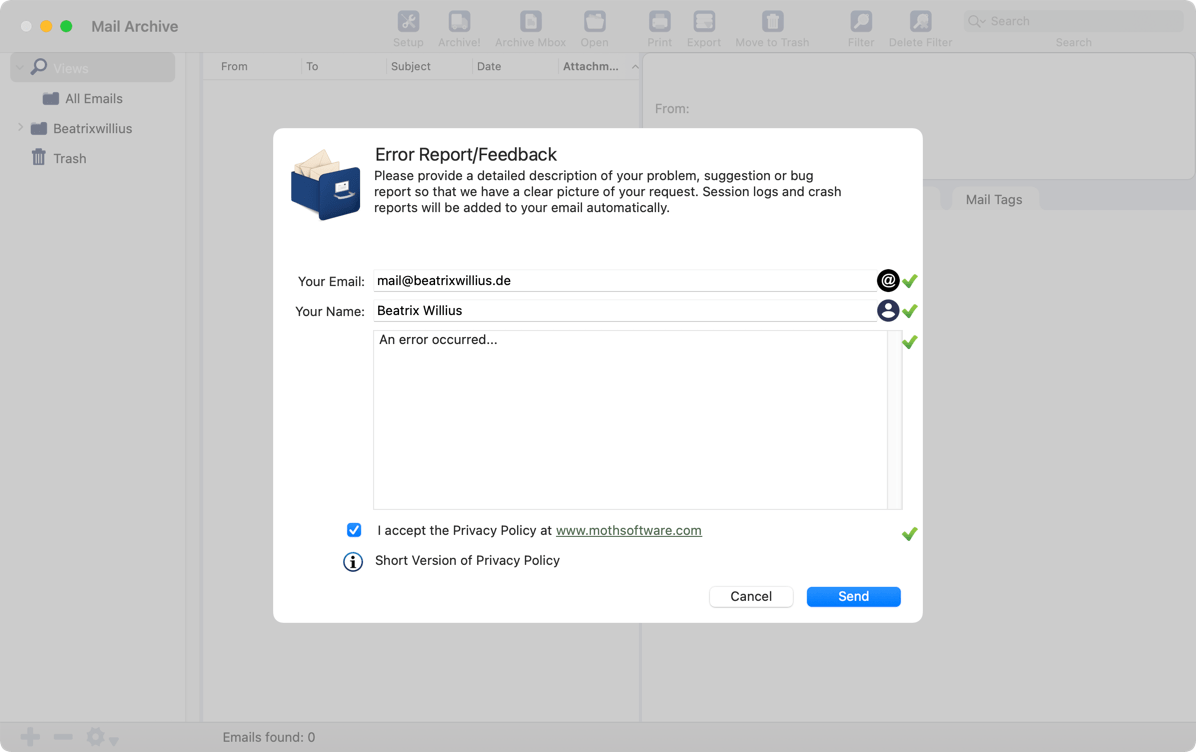
Task: Click the Move to Trash icon
Action: pos(772,22)
